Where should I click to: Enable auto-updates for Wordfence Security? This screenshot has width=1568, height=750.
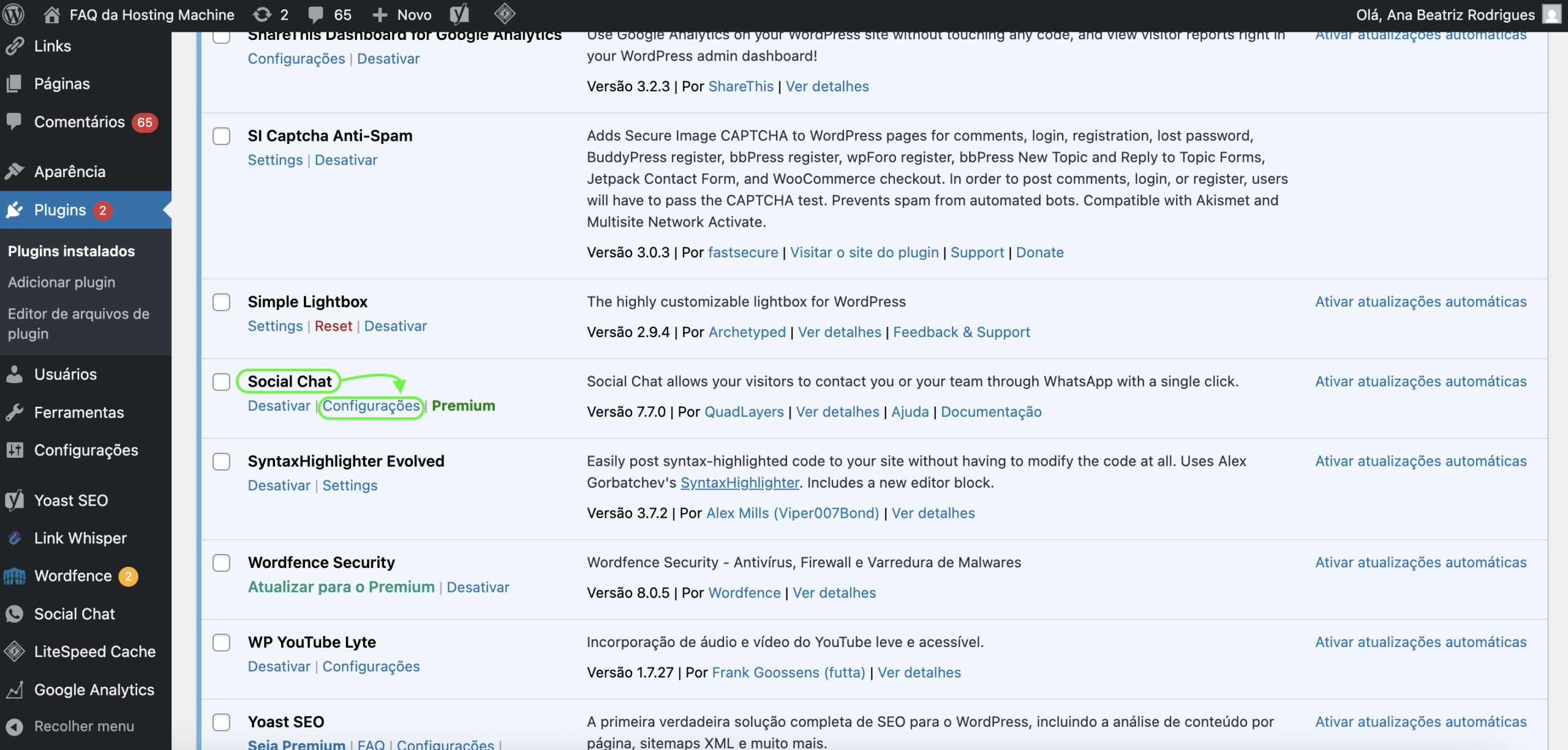(1421, 562)
